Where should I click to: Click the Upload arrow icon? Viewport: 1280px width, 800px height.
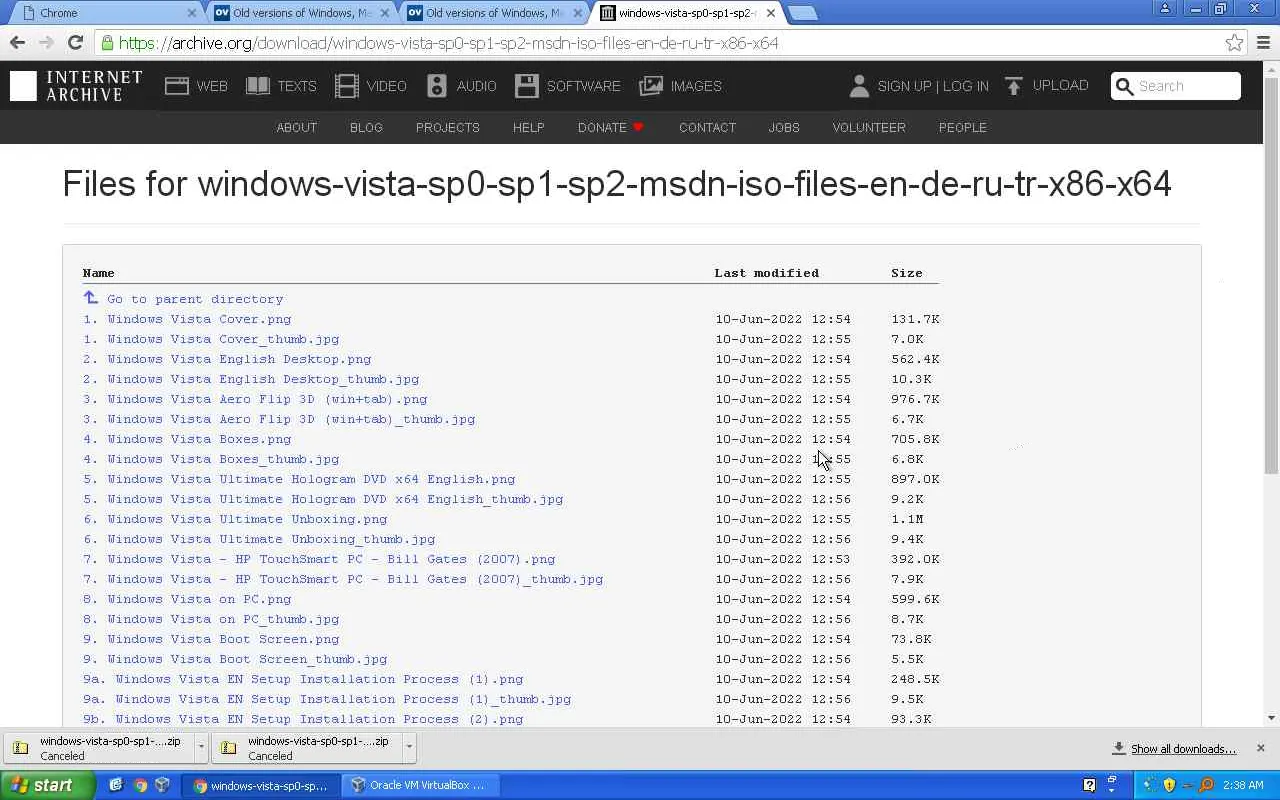(1013, 86)
